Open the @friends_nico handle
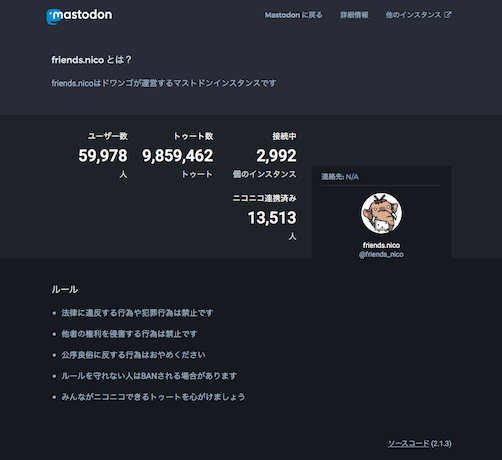 tap(381, 254)
